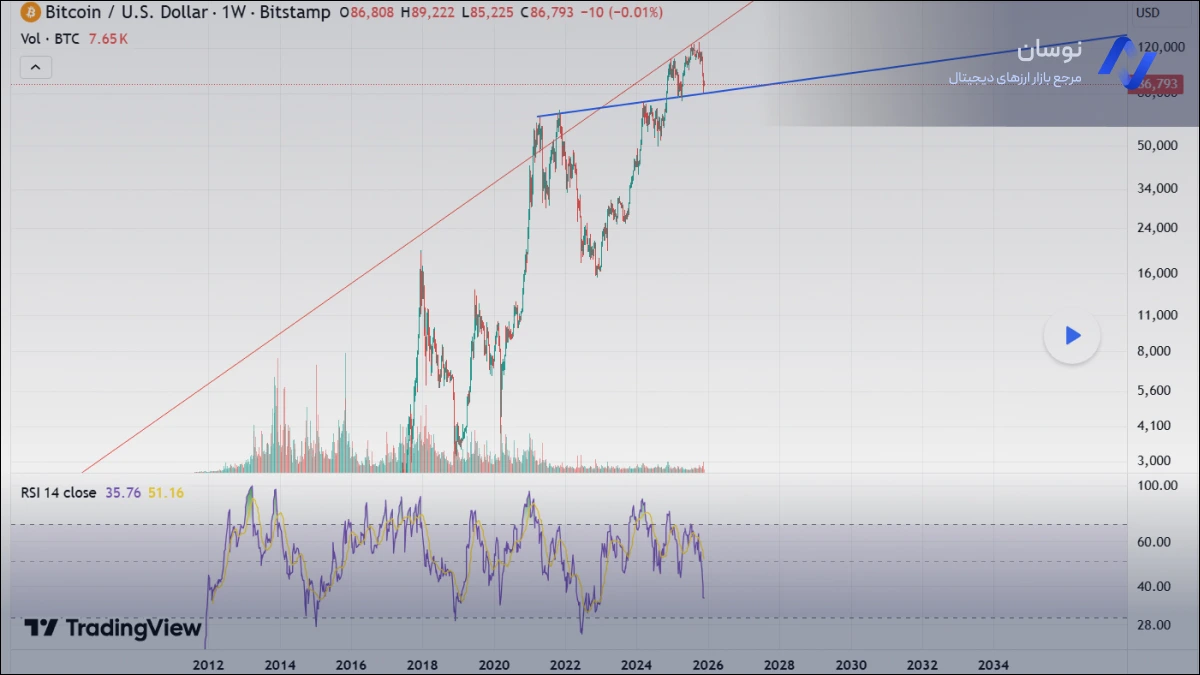Collapse the indicator legend with chevron button
The height and width of the screenshot is (675, 1200).
(x=35, y=68)
